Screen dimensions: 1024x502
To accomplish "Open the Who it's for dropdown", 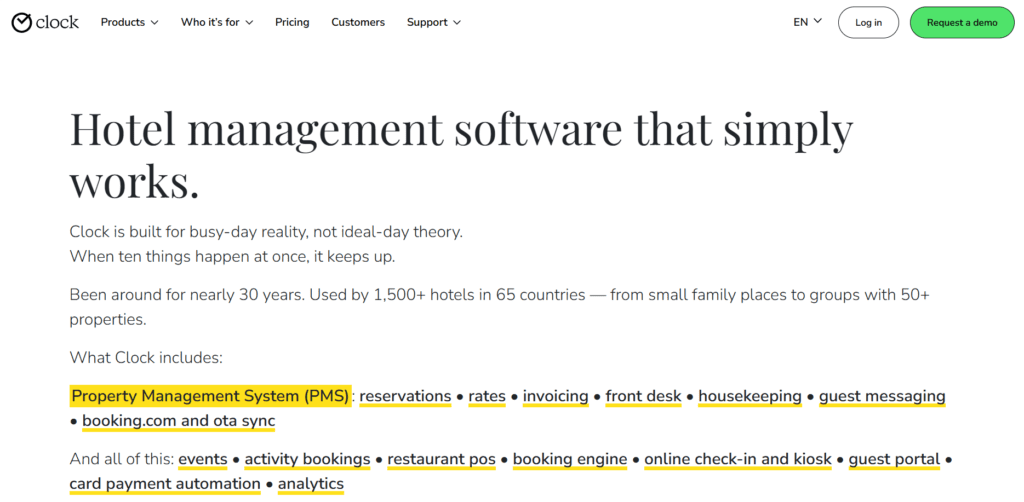I will [217, 22].
